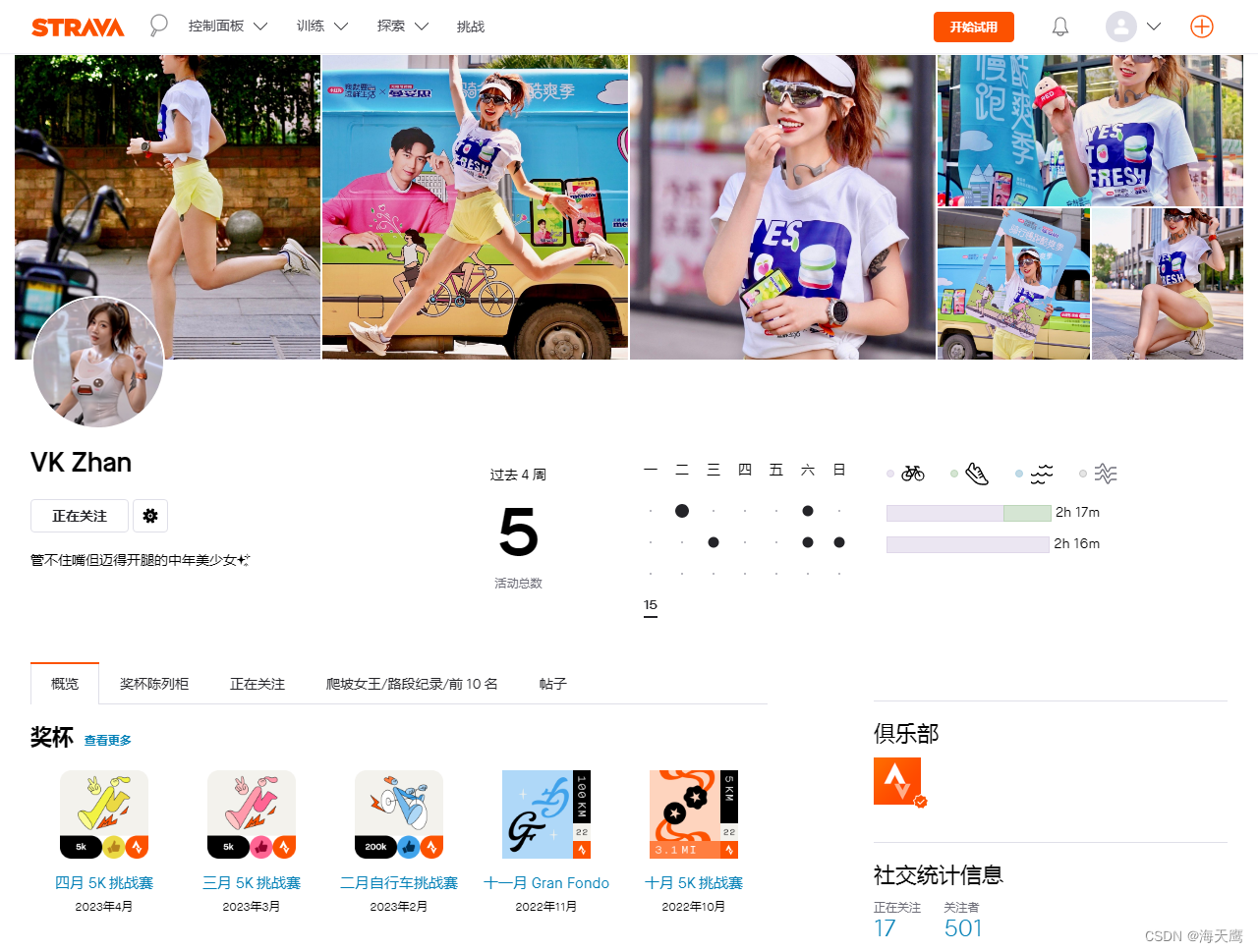Image resolution: width=1258 pixels, height=952 pixels.
Task: Click the 2h 17m activity progress bar
Action: coord(968,512)
